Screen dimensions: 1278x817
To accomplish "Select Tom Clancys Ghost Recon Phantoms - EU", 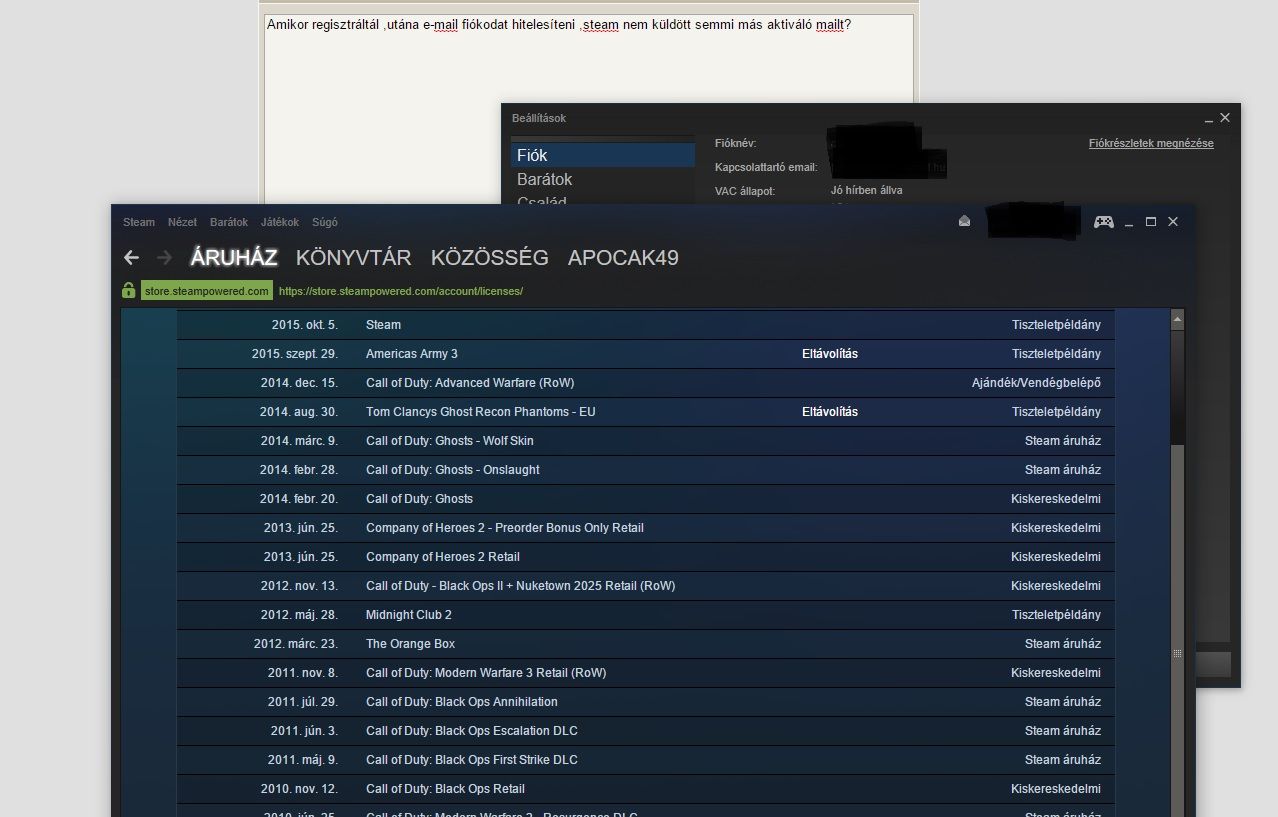I will (x=481, y=412).
